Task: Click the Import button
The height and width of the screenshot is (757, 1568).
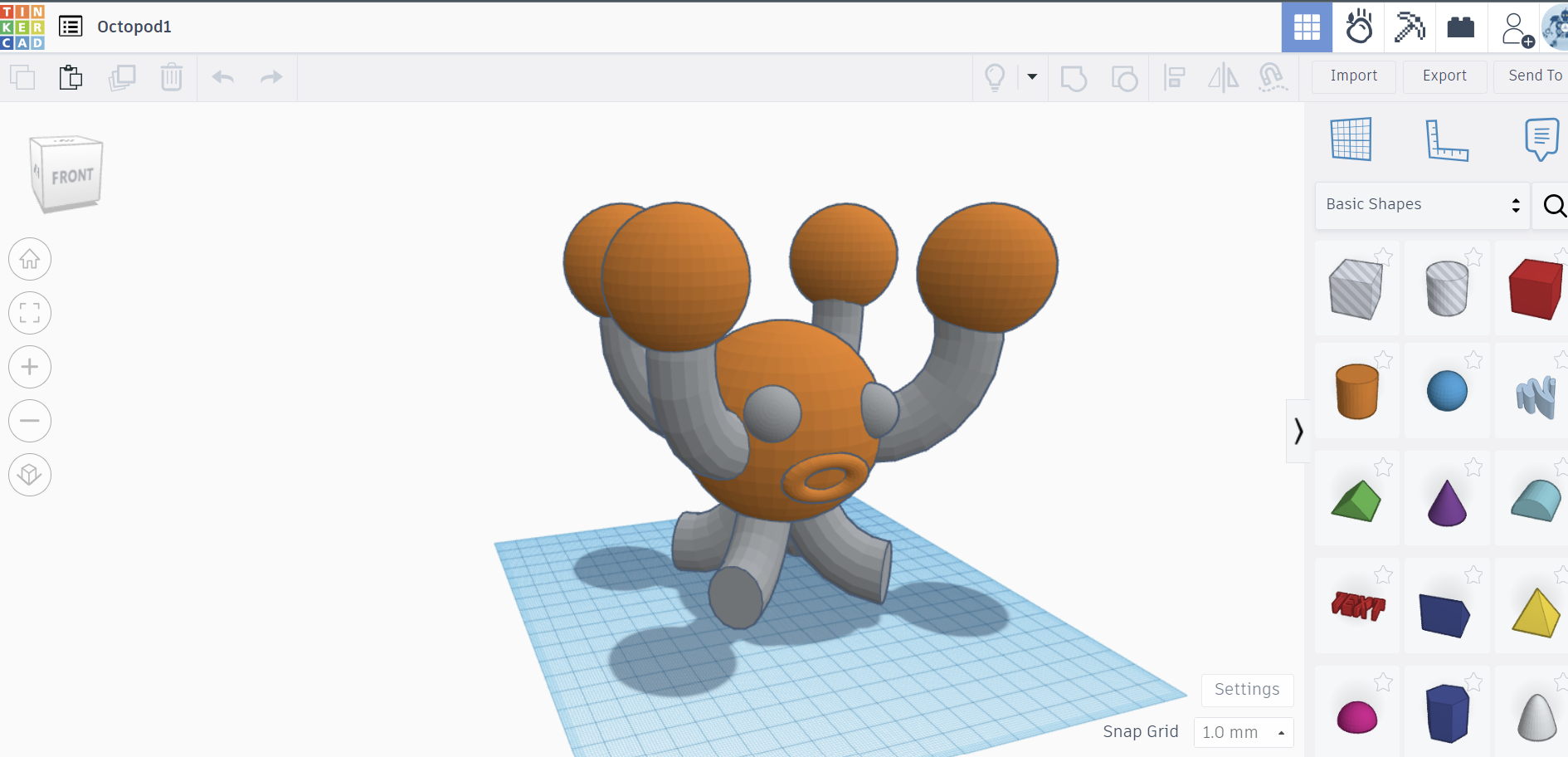Action: click(x=1353, y=76)
